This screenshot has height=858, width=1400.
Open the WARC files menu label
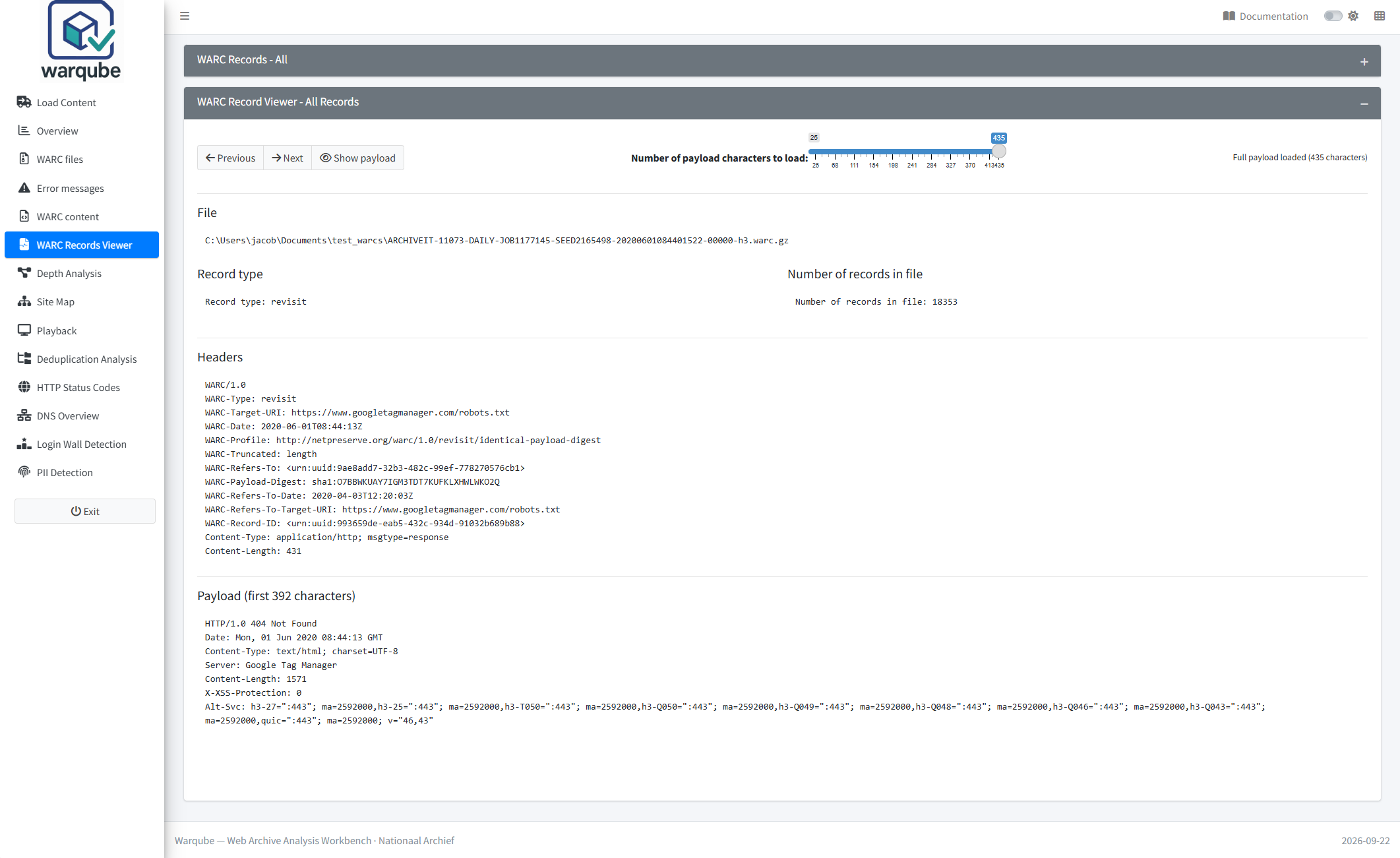click(60, 160)
